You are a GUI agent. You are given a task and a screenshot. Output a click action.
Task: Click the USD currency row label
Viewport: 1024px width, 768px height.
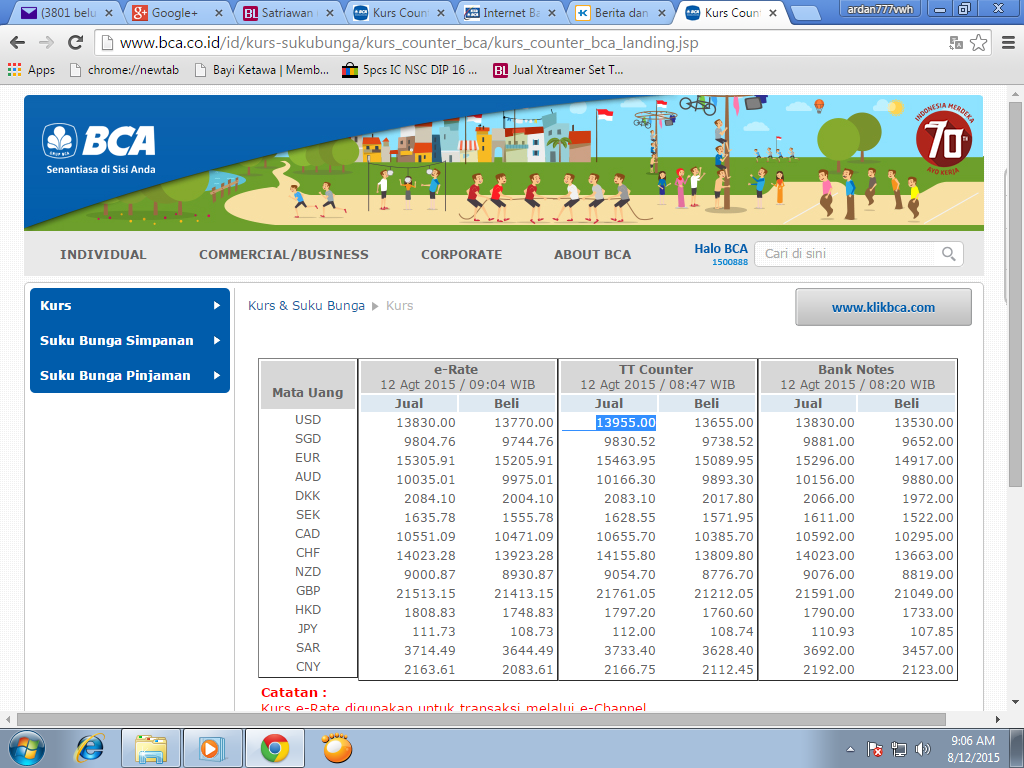point(308,420)
